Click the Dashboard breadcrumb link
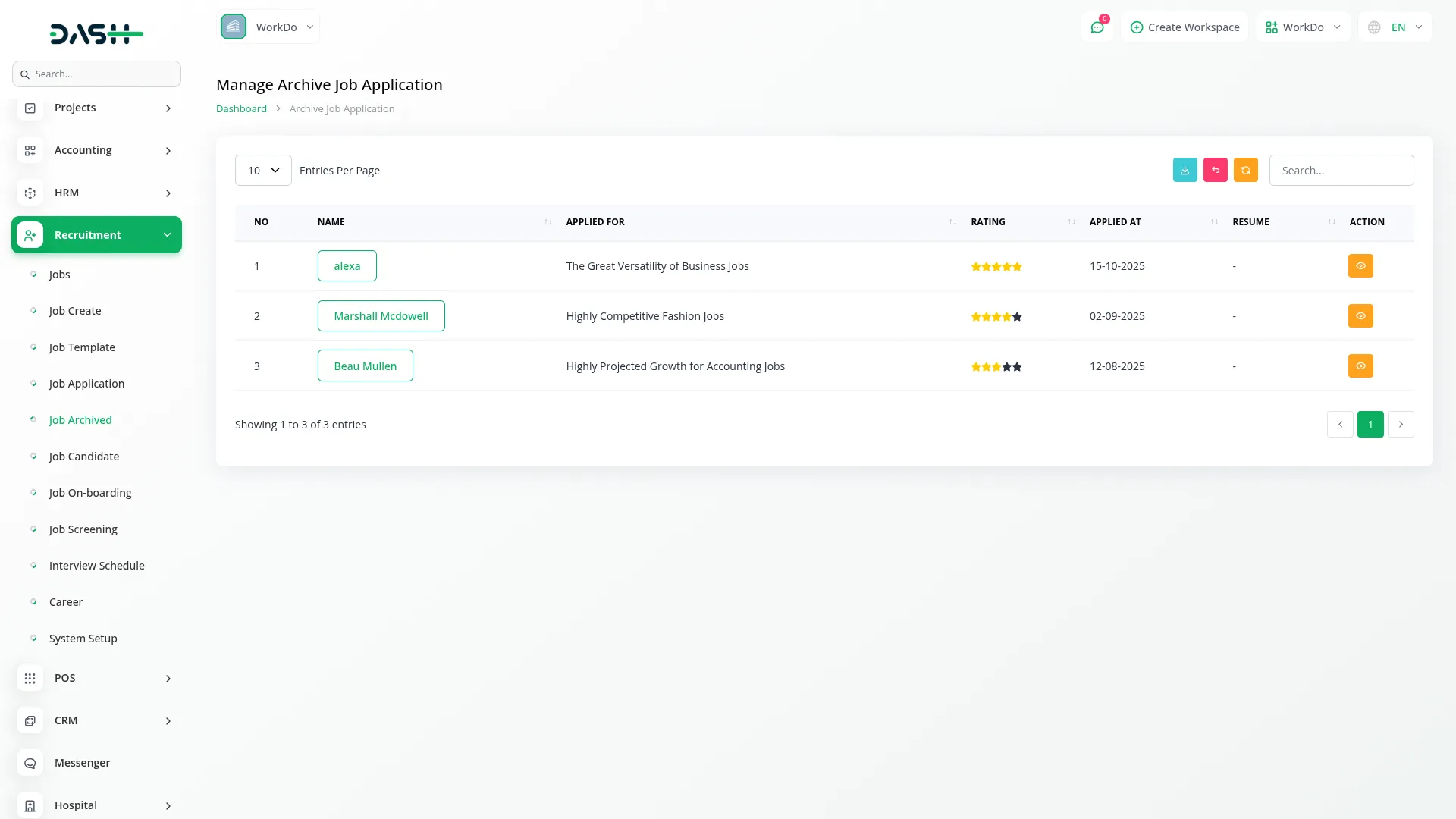Screen dimensions: 1456x819 (x=241, y=108)
